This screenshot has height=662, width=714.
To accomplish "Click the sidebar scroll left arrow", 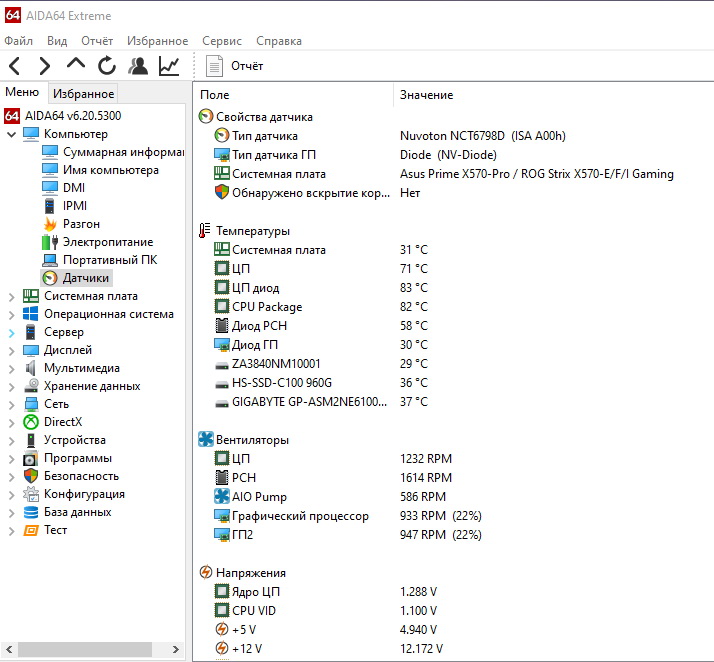I will pos(9,649).
